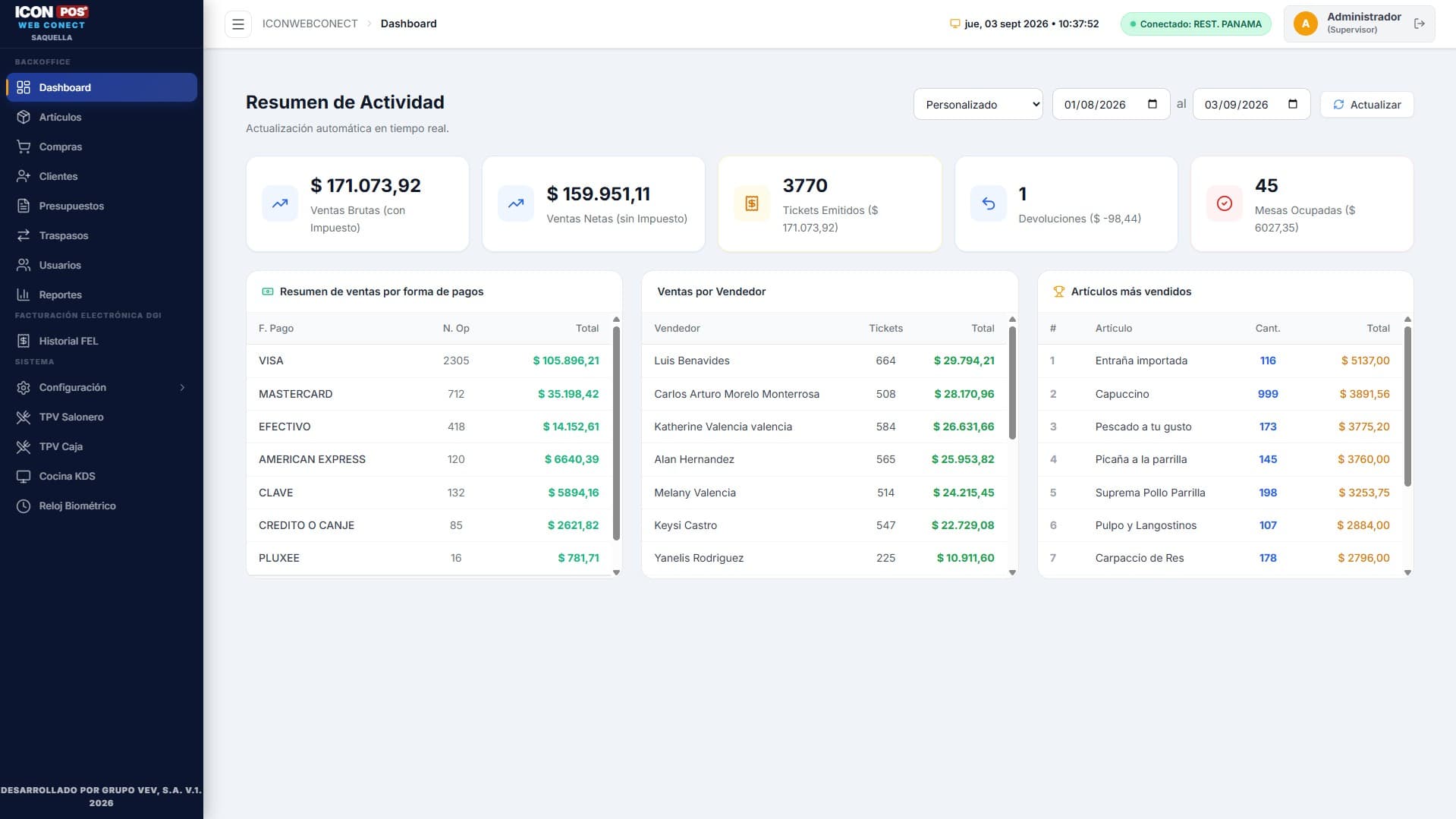This screenshot has height=819, width=1456.
Task: Click the AMERICAN EXPRESS row label
Action: (312, 459)
